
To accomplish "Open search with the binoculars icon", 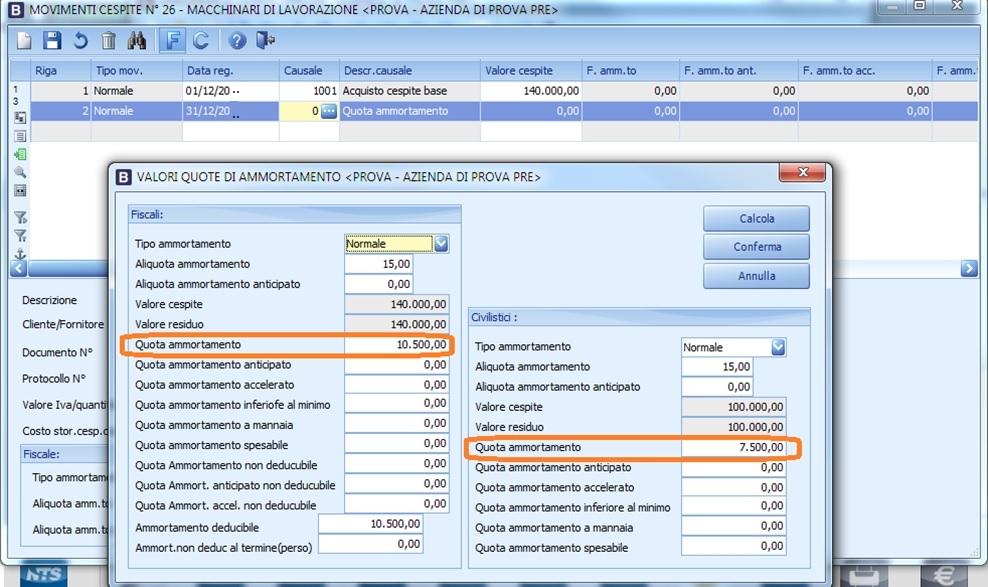I will pyautogui.click(x=137, y=41).
